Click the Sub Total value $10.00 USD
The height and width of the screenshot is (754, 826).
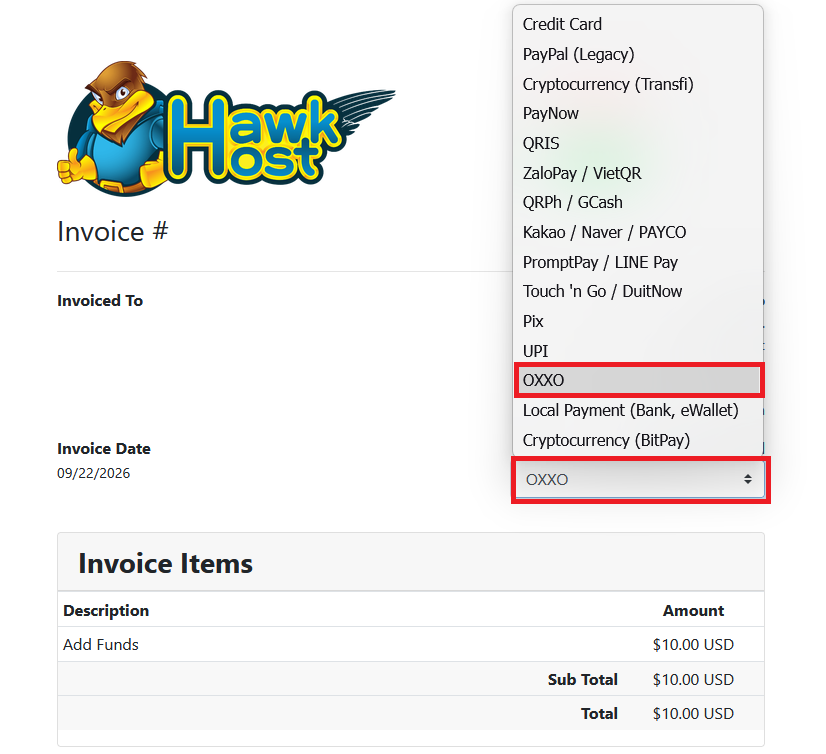pos(693,680)
